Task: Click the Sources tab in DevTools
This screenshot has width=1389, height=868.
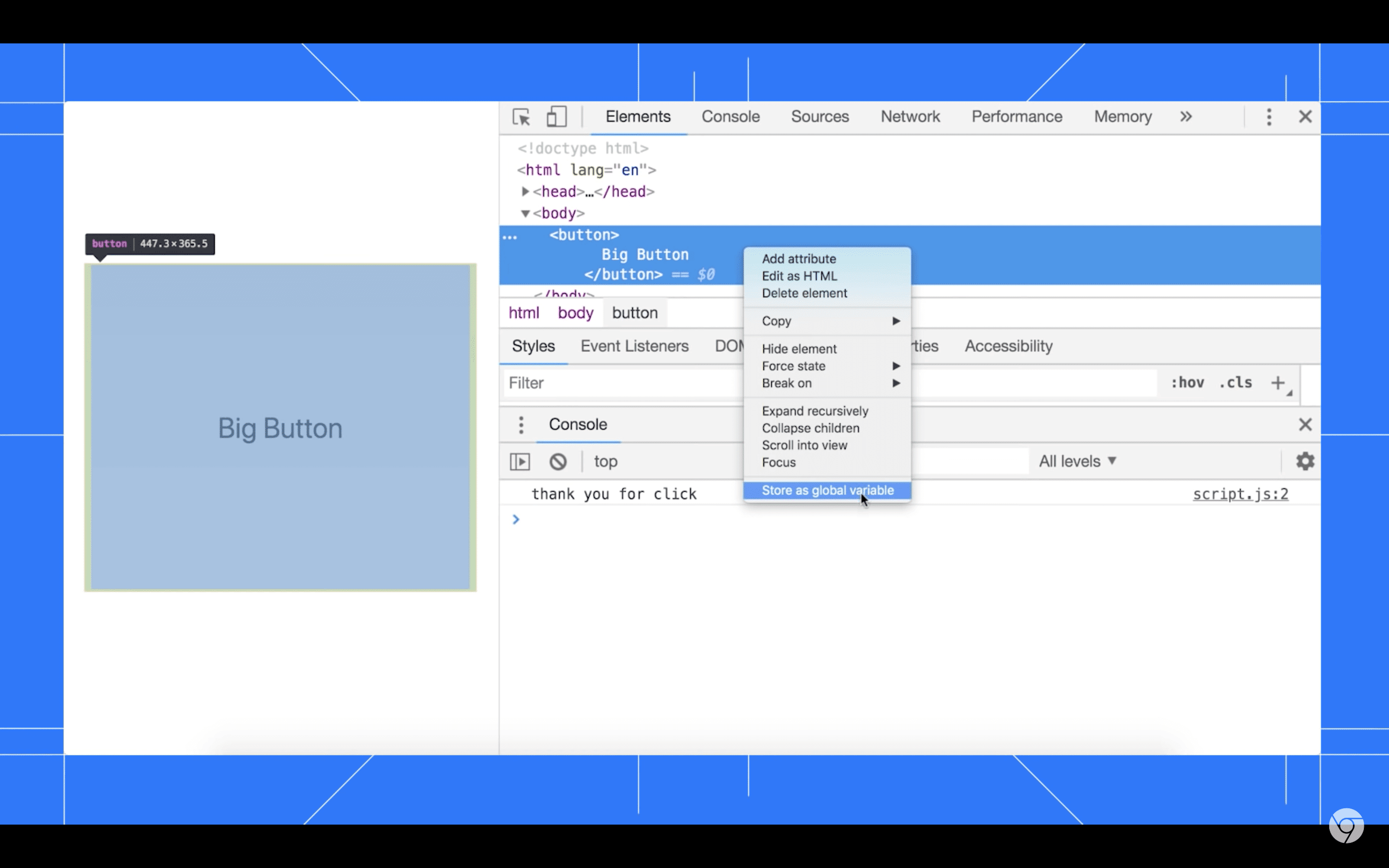Action: coord(819,116)
